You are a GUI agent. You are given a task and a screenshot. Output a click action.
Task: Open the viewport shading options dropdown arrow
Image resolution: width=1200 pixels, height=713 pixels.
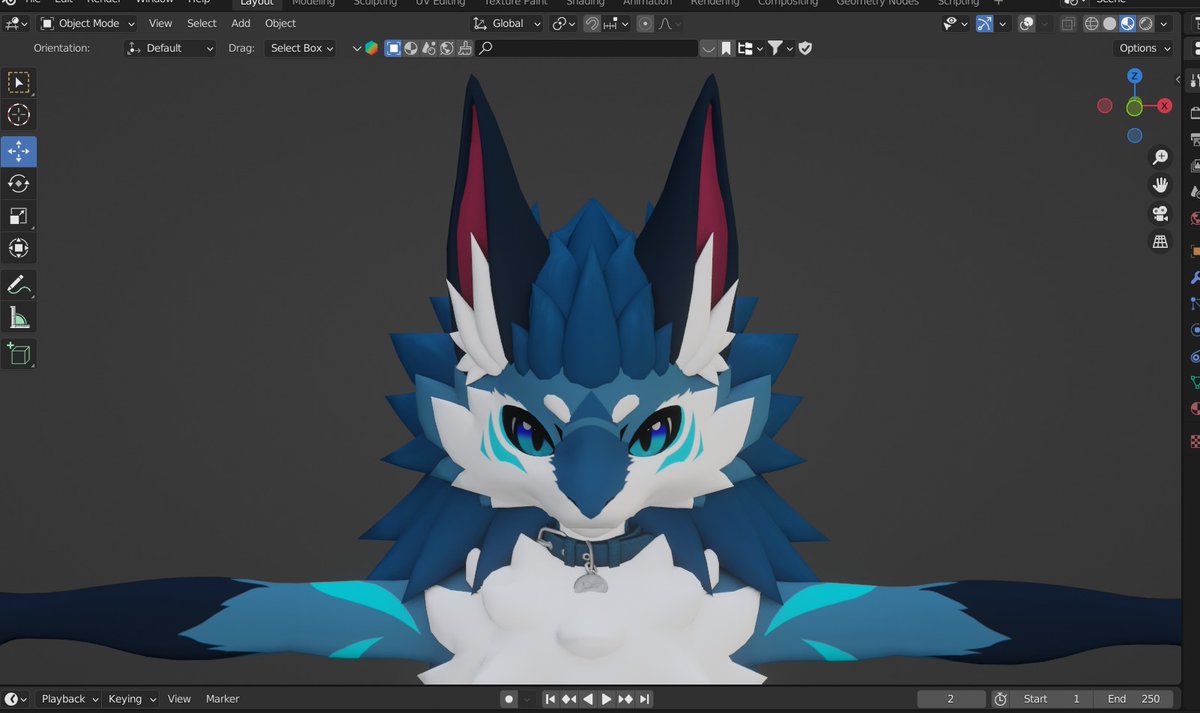1164,23
